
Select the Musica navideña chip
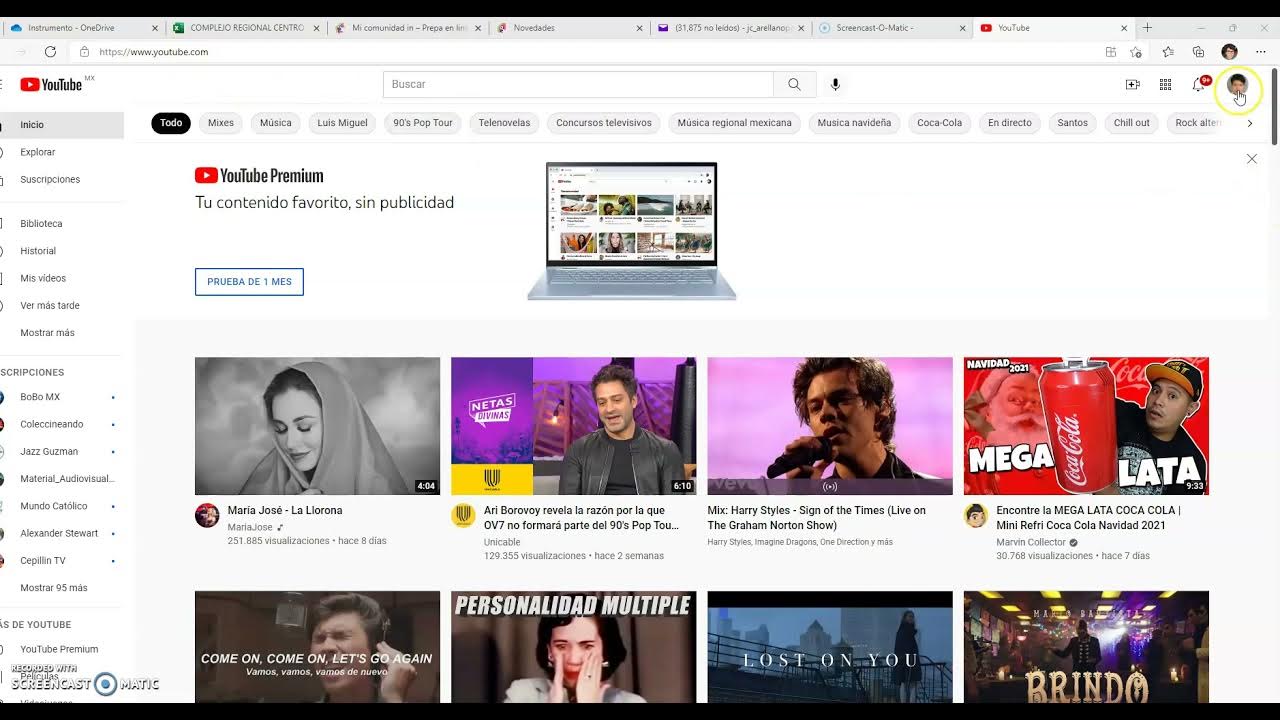(854, 123)
